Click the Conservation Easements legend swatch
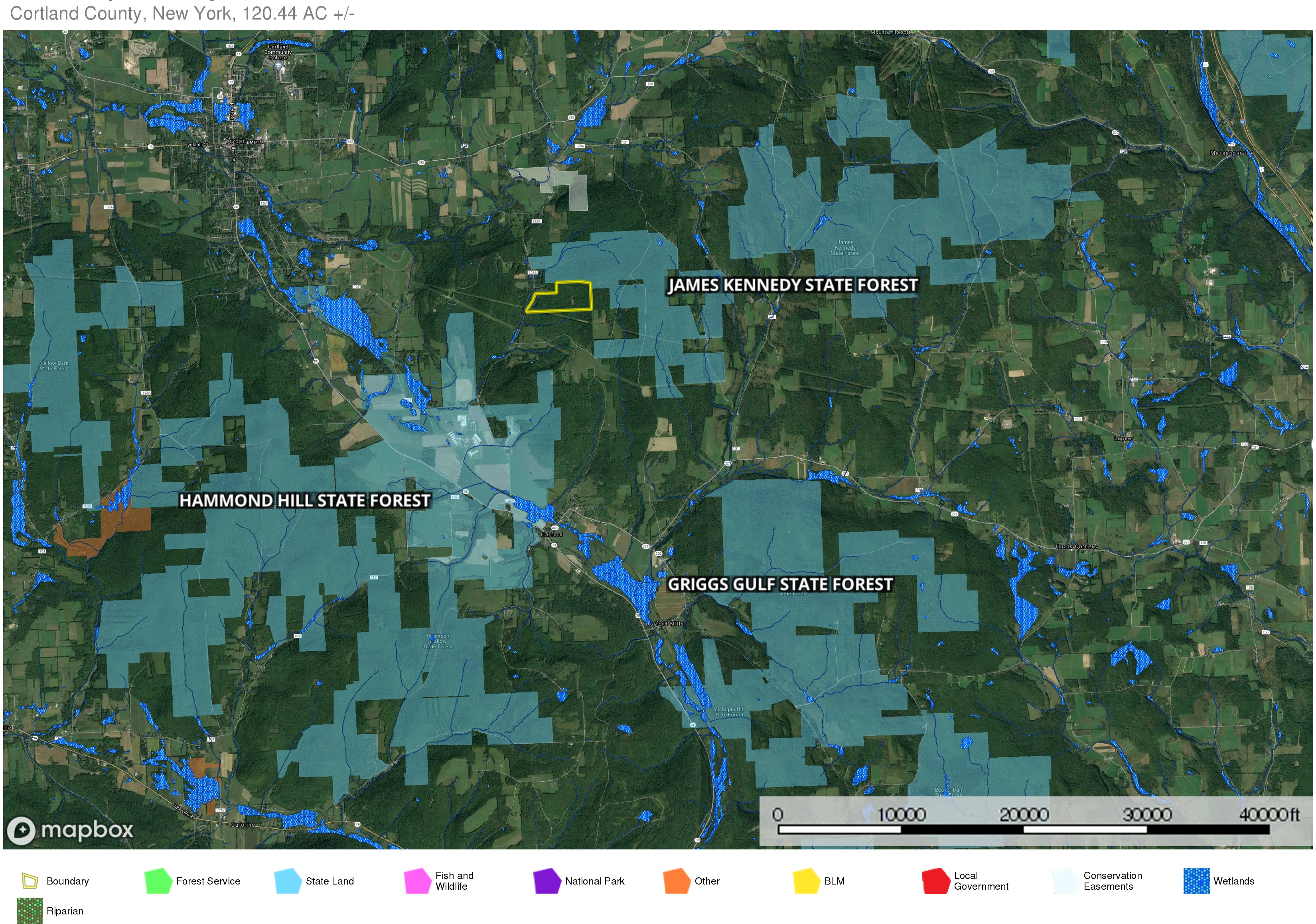1316x924 pixels. pos(1065,881)
